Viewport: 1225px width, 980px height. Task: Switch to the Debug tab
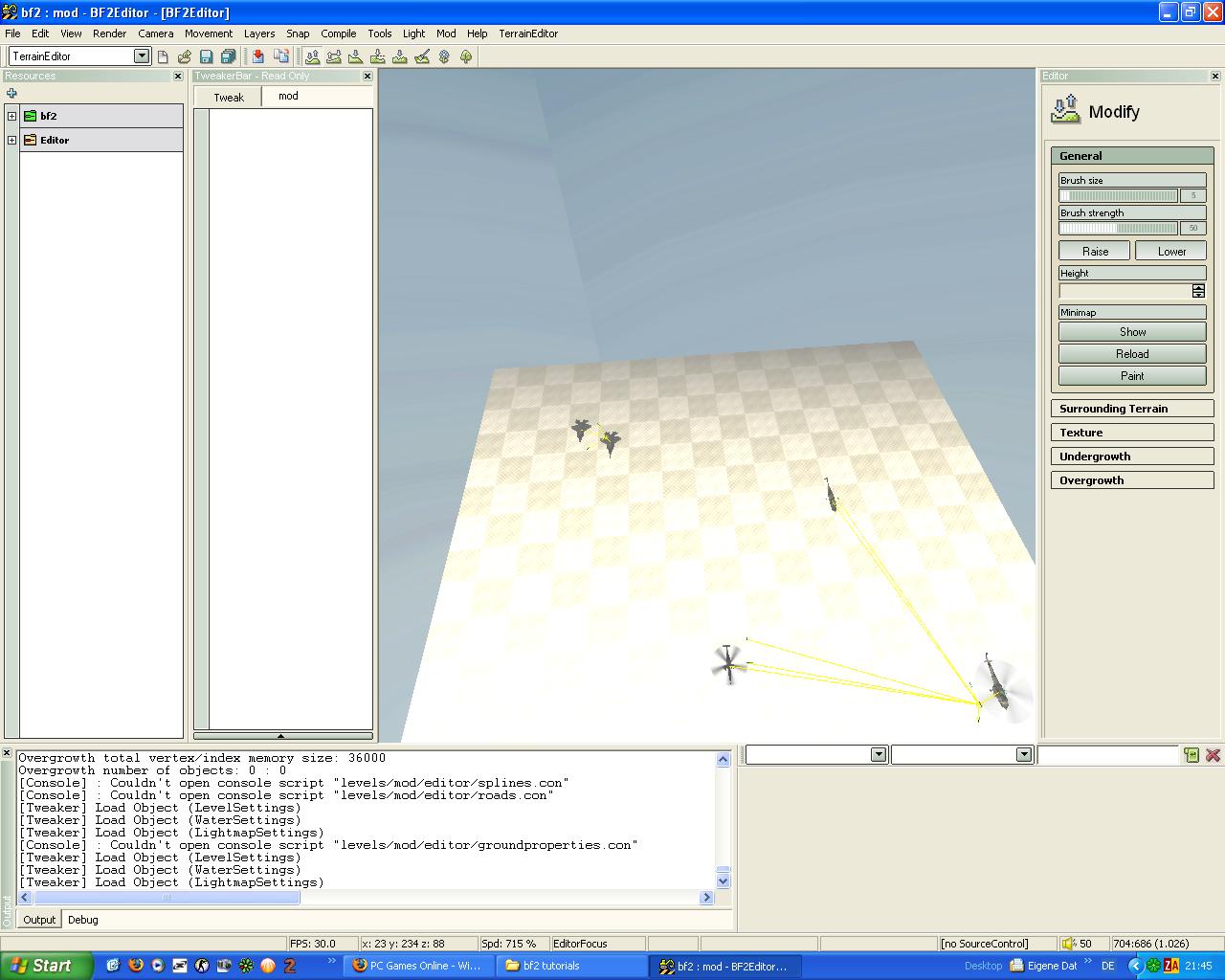pos(82,920)
